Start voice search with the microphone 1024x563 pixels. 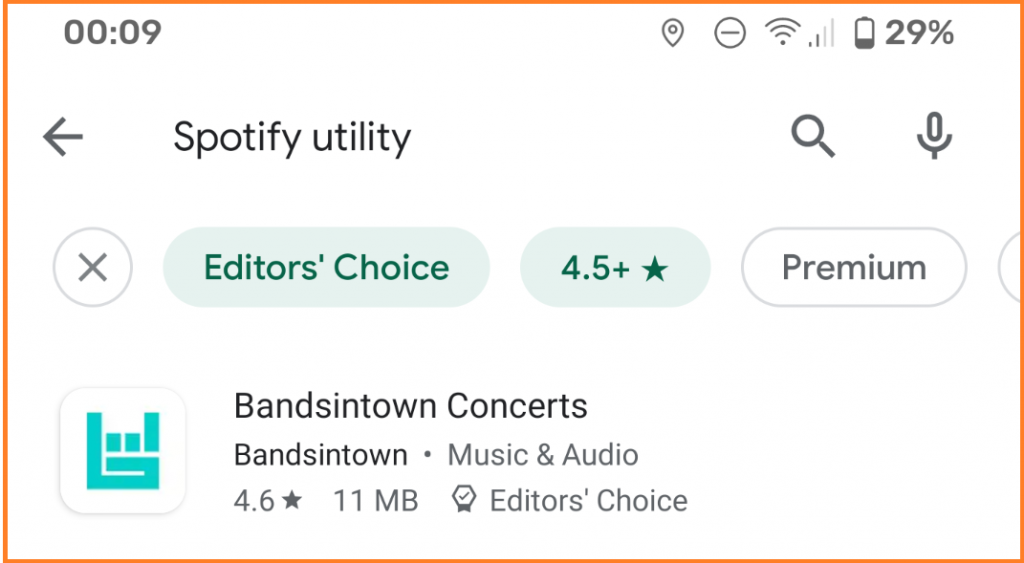point(934,137)
